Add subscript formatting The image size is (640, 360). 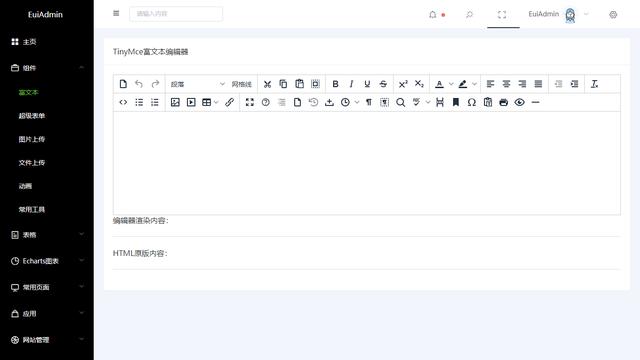tap(419, 84)
